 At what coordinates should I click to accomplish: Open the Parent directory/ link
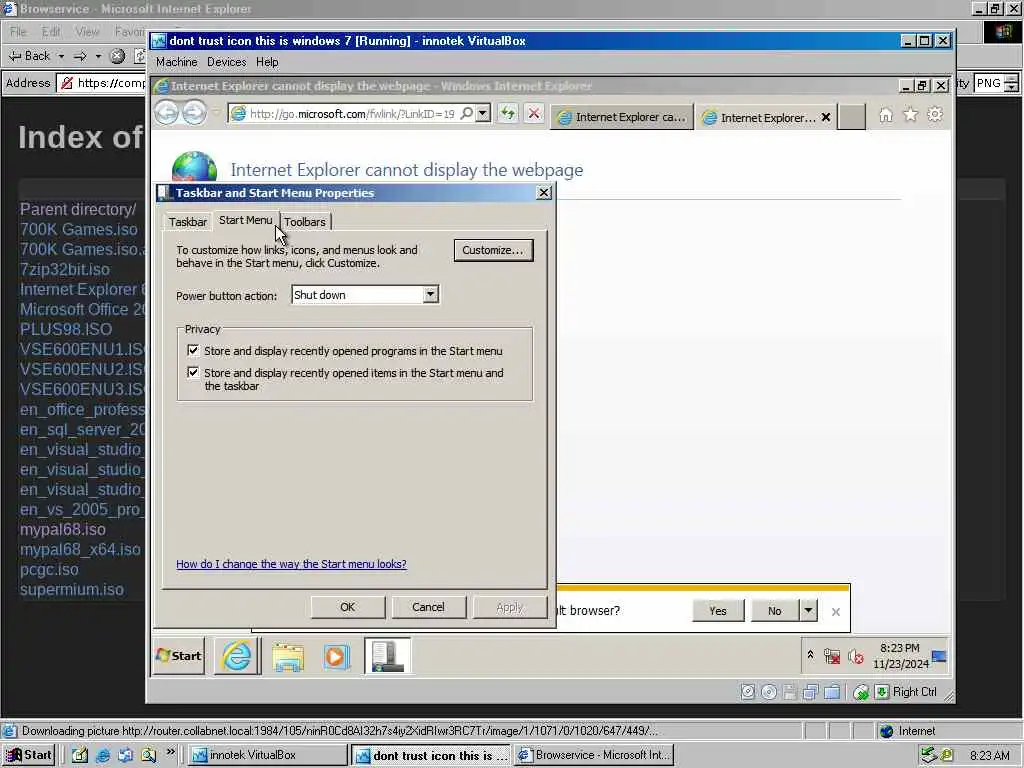[x=78, y=209]
